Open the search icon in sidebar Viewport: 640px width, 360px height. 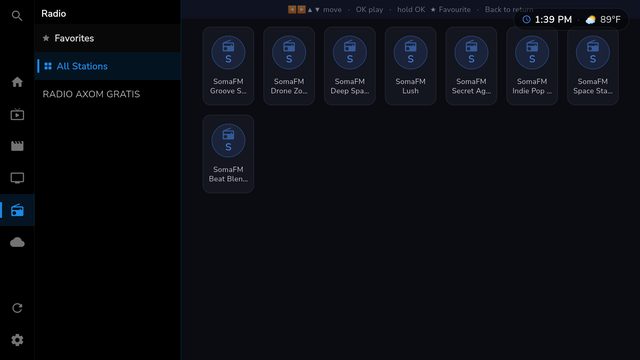(x=17, y=16)
